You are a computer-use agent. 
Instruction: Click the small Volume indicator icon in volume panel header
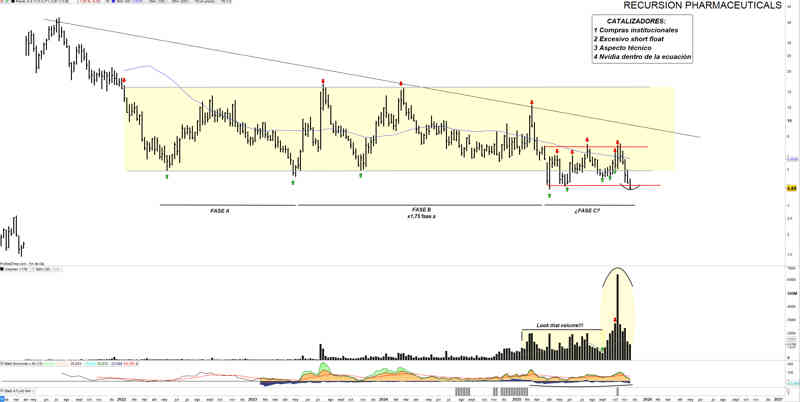pos(4,268)
